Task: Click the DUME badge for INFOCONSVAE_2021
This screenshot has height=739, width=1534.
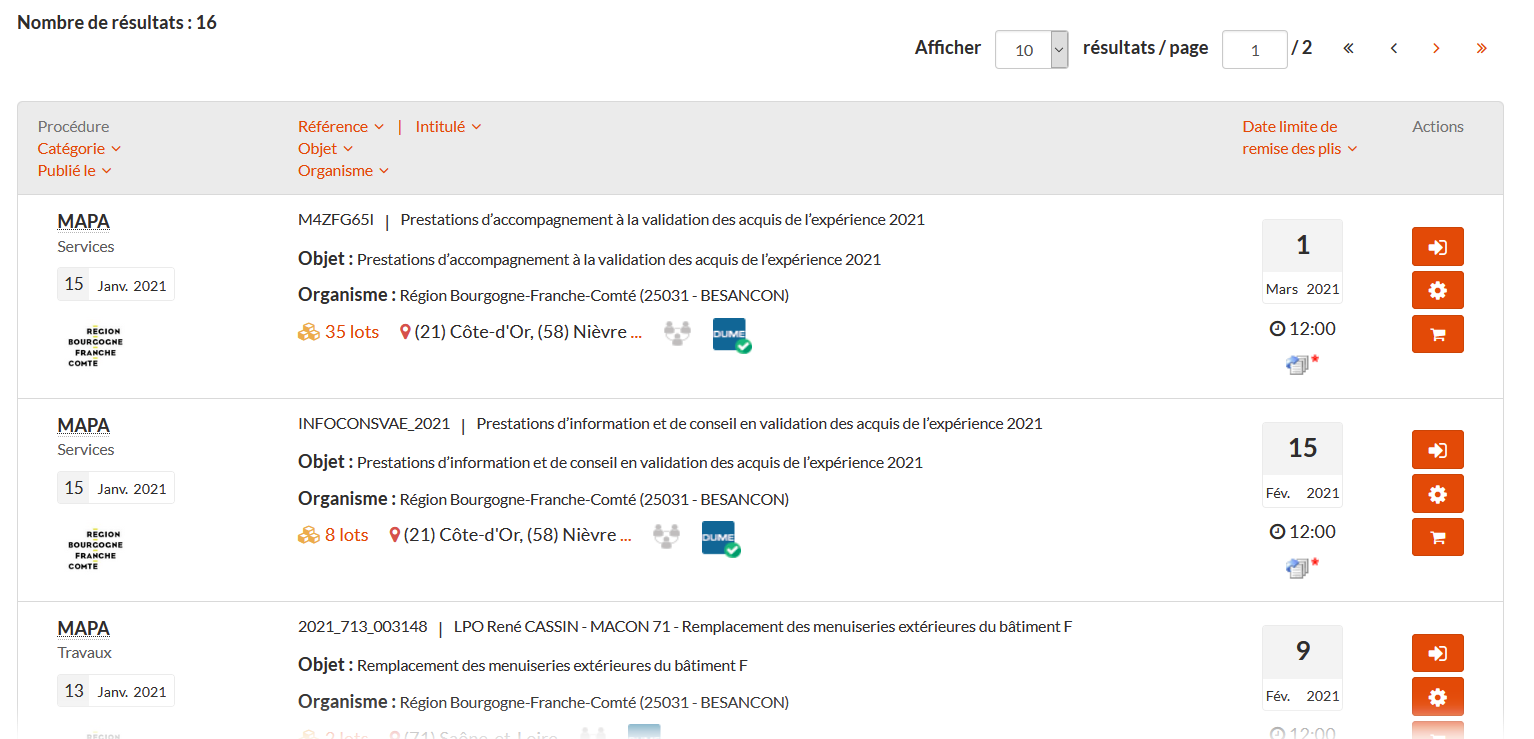Action: [x=720, y=538]
